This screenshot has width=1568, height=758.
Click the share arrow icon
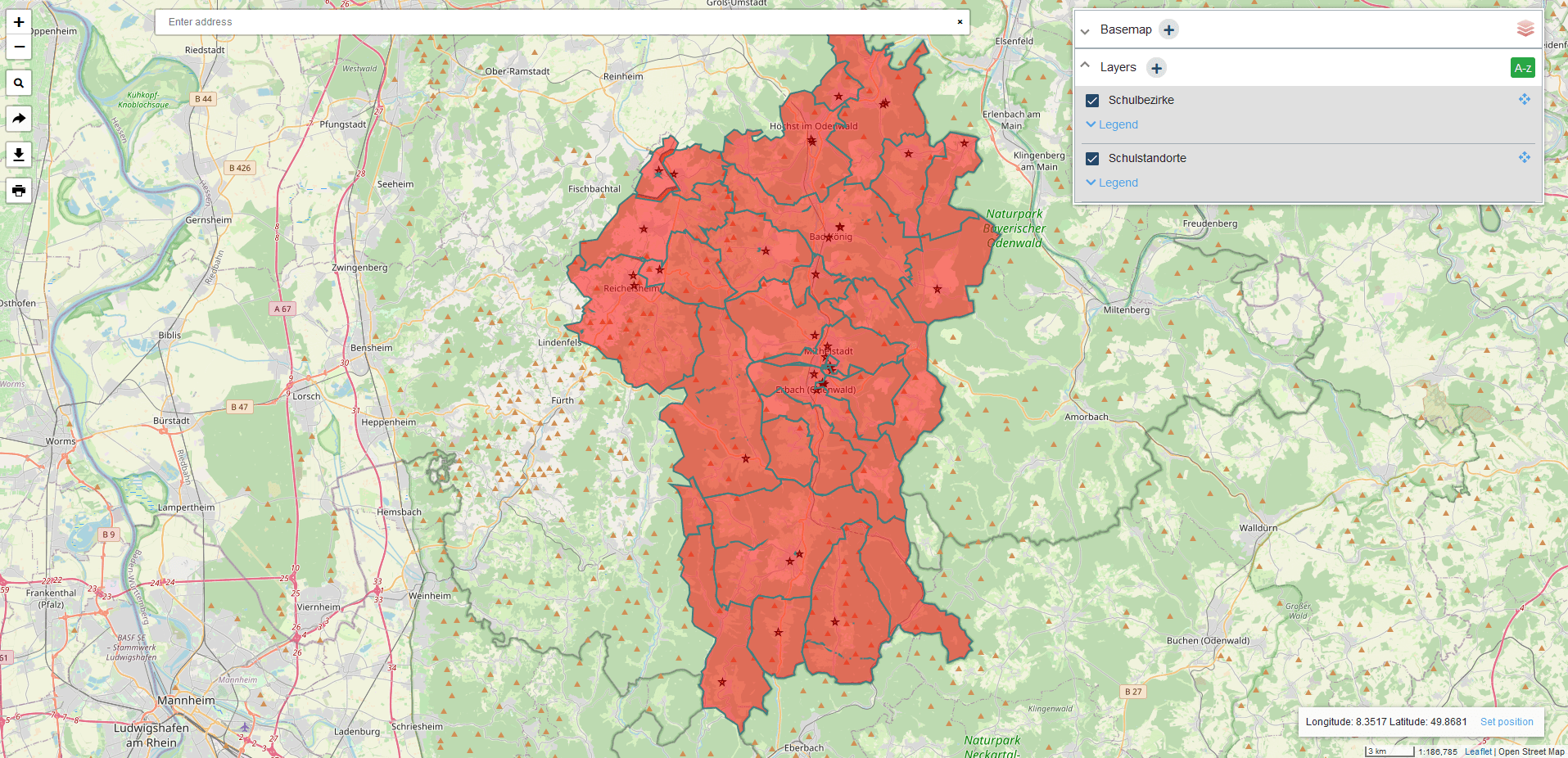(x=19, y=119)
